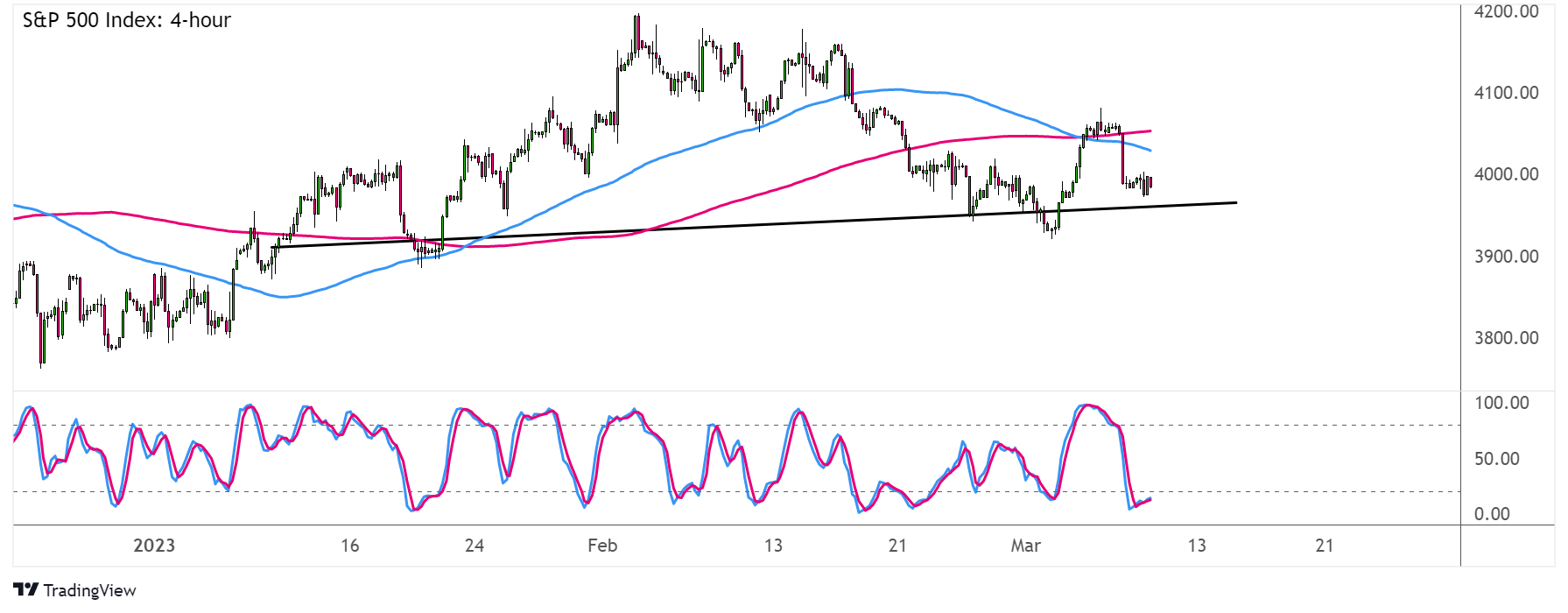Click the 24 date label in January
Viewport: 1568px width, 613px height.
pyautogui.click(x=475, y=546)
